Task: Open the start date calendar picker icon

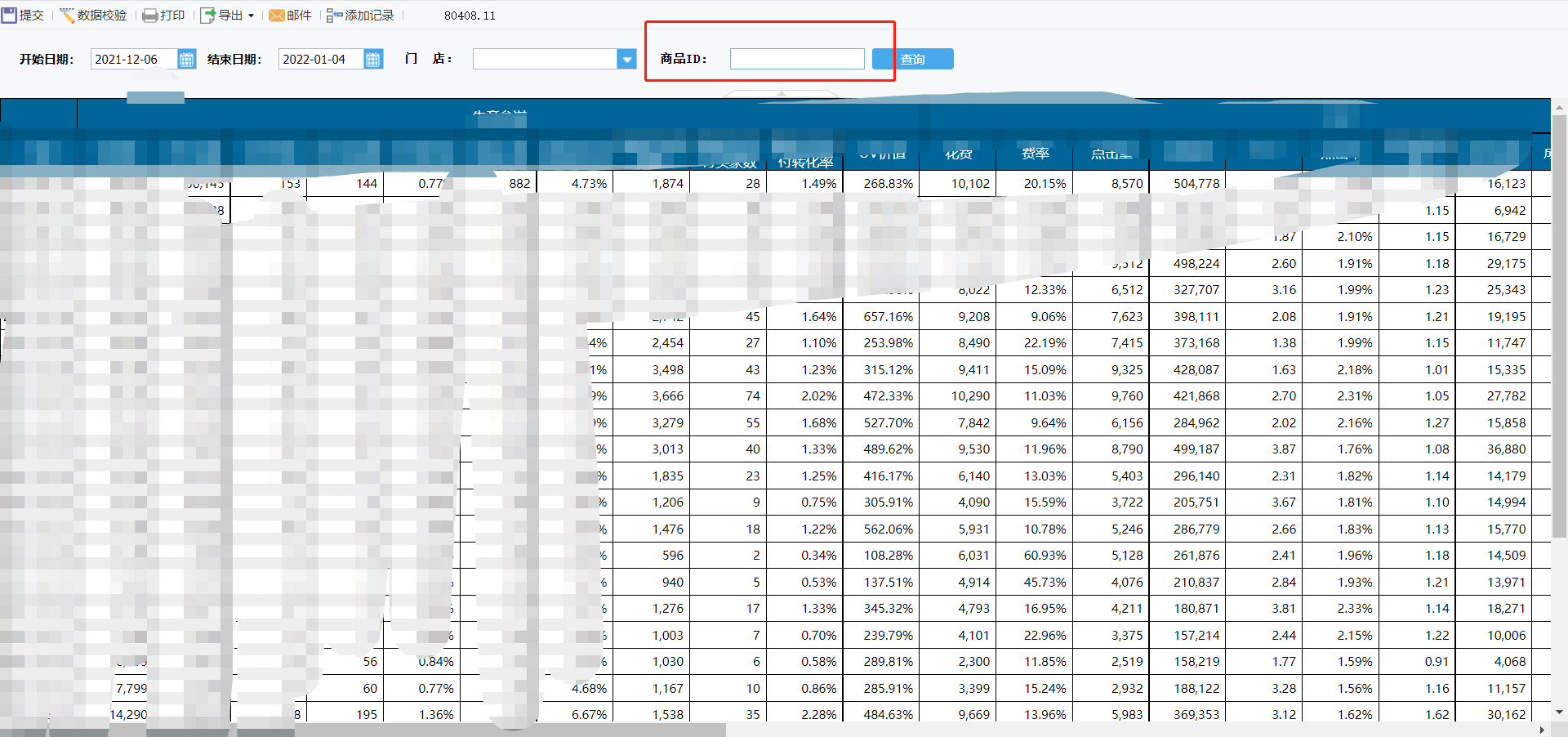Action: (x=186, y=59)
